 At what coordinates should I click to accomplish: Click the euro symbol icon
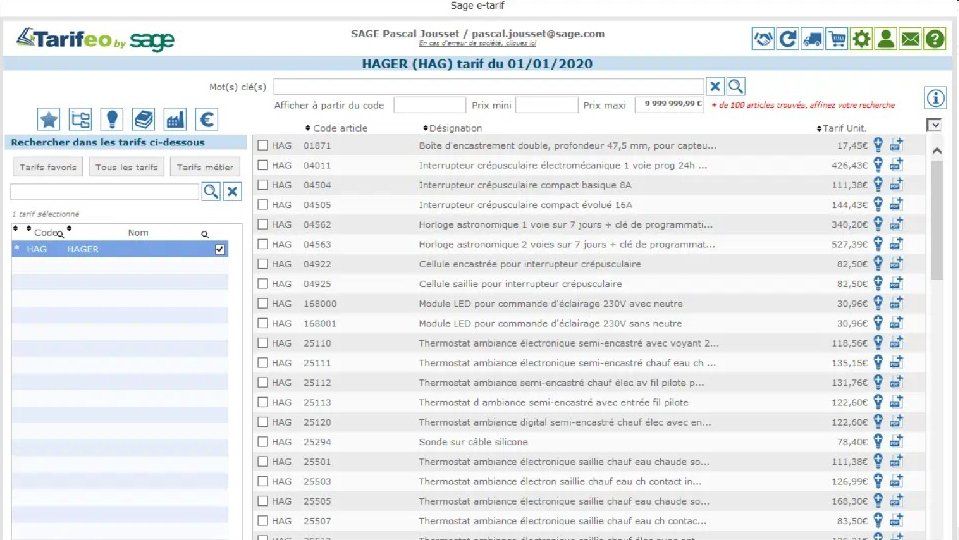coord(207,119)
